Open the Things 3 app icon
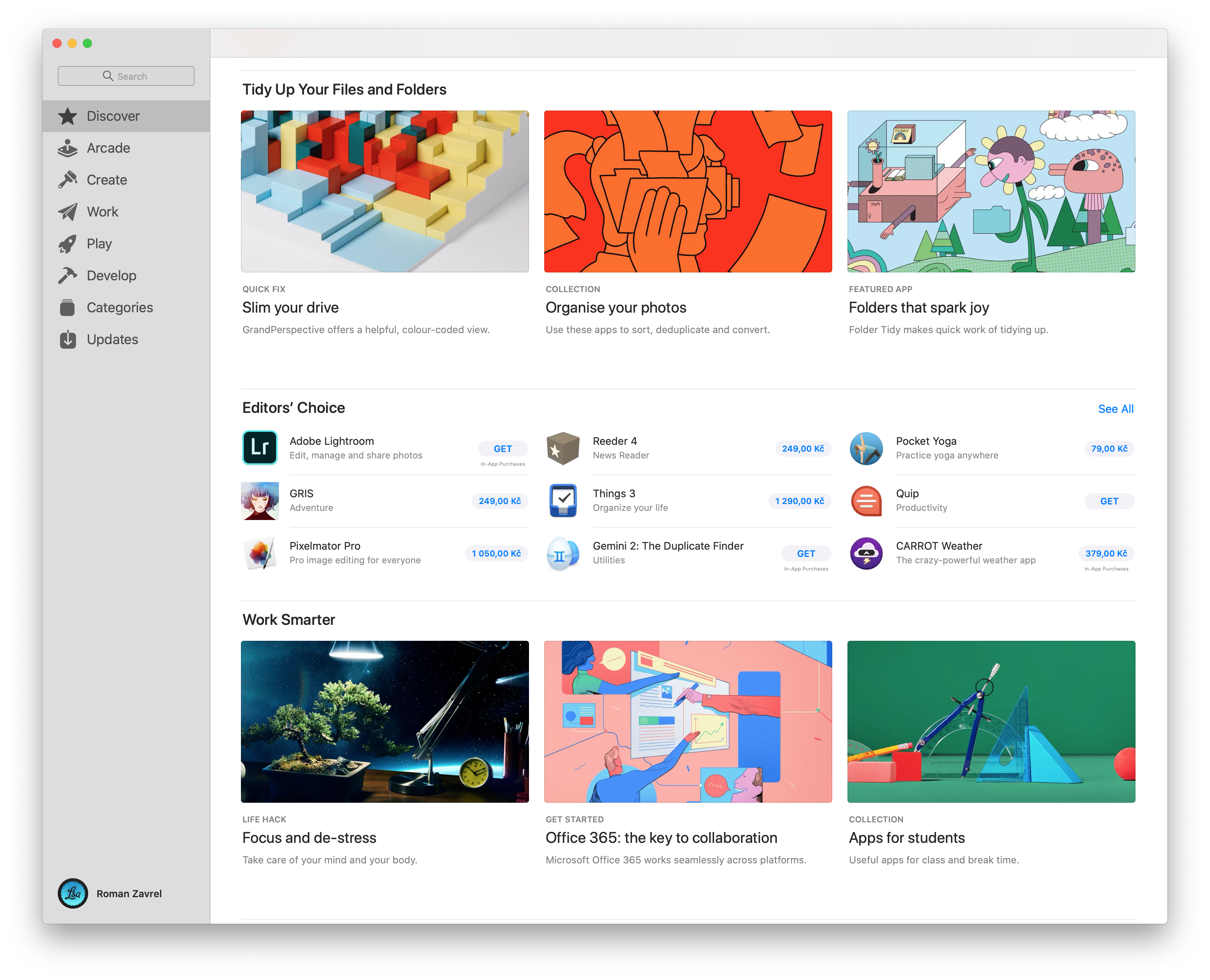Screen dimensions: 1210x980 pyautogui.click(x=563, y=501)
